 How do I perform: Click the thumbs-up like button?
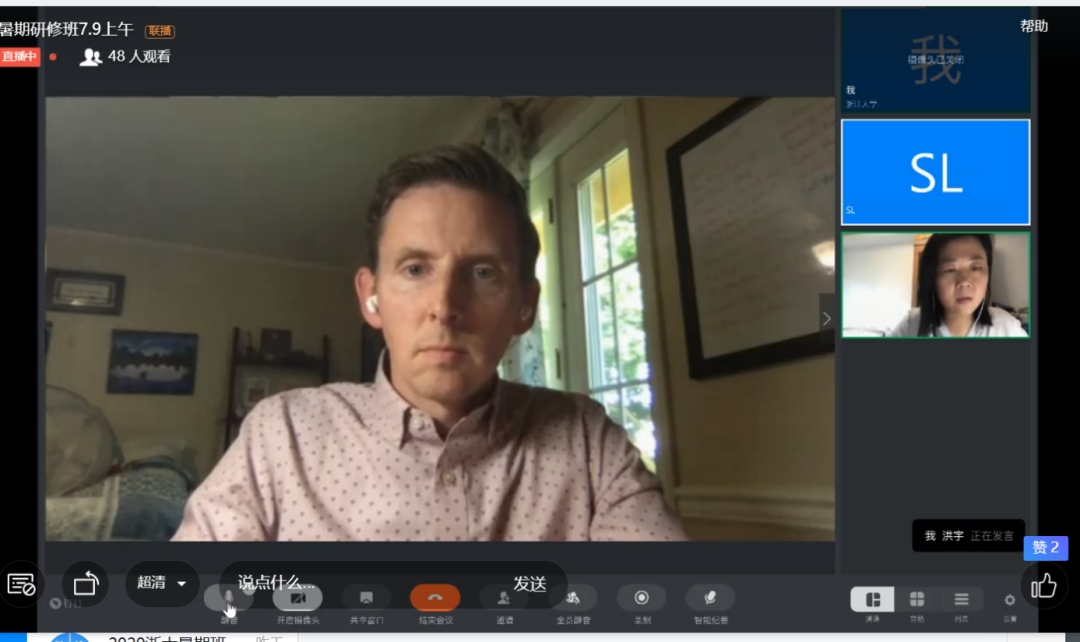pos(1044,586)
